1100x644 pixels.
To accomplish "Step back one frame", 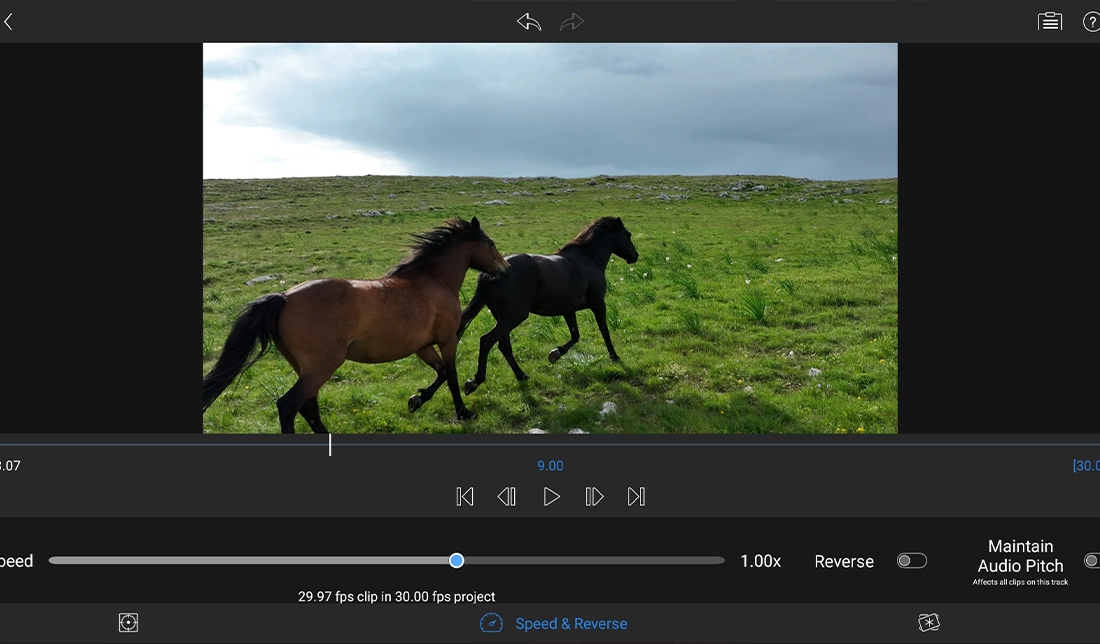I will click(507, 497).
